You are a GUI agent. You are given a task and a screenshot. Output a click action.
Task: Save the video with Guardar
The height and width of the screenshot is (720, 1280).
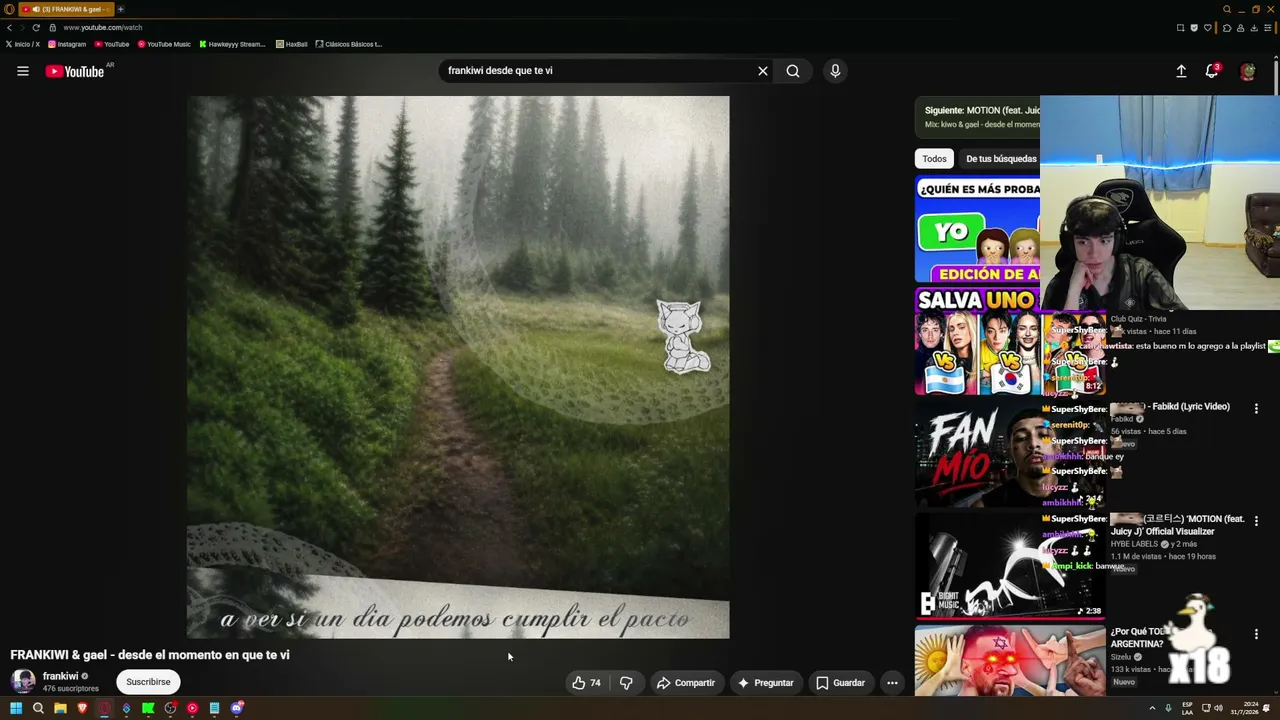[x=840, y=683]
